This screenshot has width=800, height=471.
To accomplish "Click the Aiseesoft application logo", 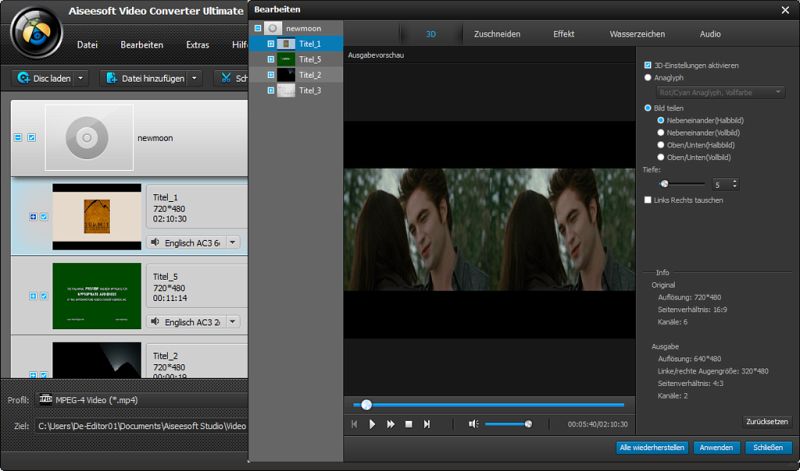I will [x=36, y=33].
